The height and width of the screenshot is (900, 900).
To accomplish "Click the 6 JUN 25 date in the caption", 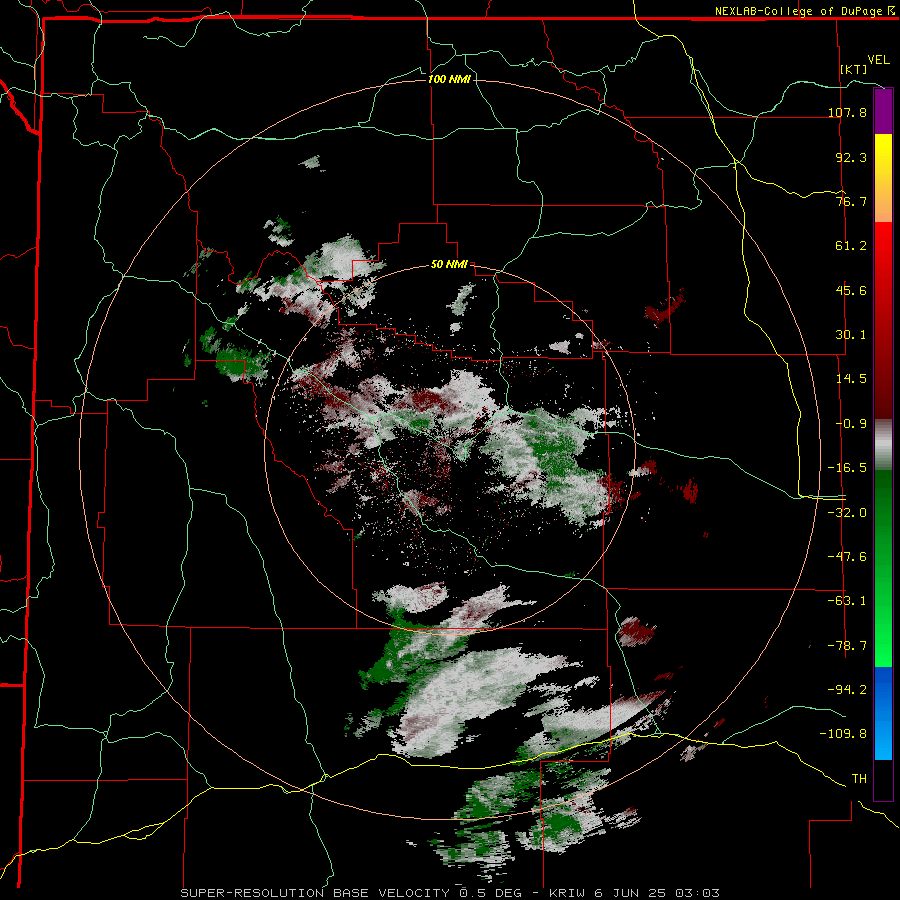I will click(x=630, y=893).
